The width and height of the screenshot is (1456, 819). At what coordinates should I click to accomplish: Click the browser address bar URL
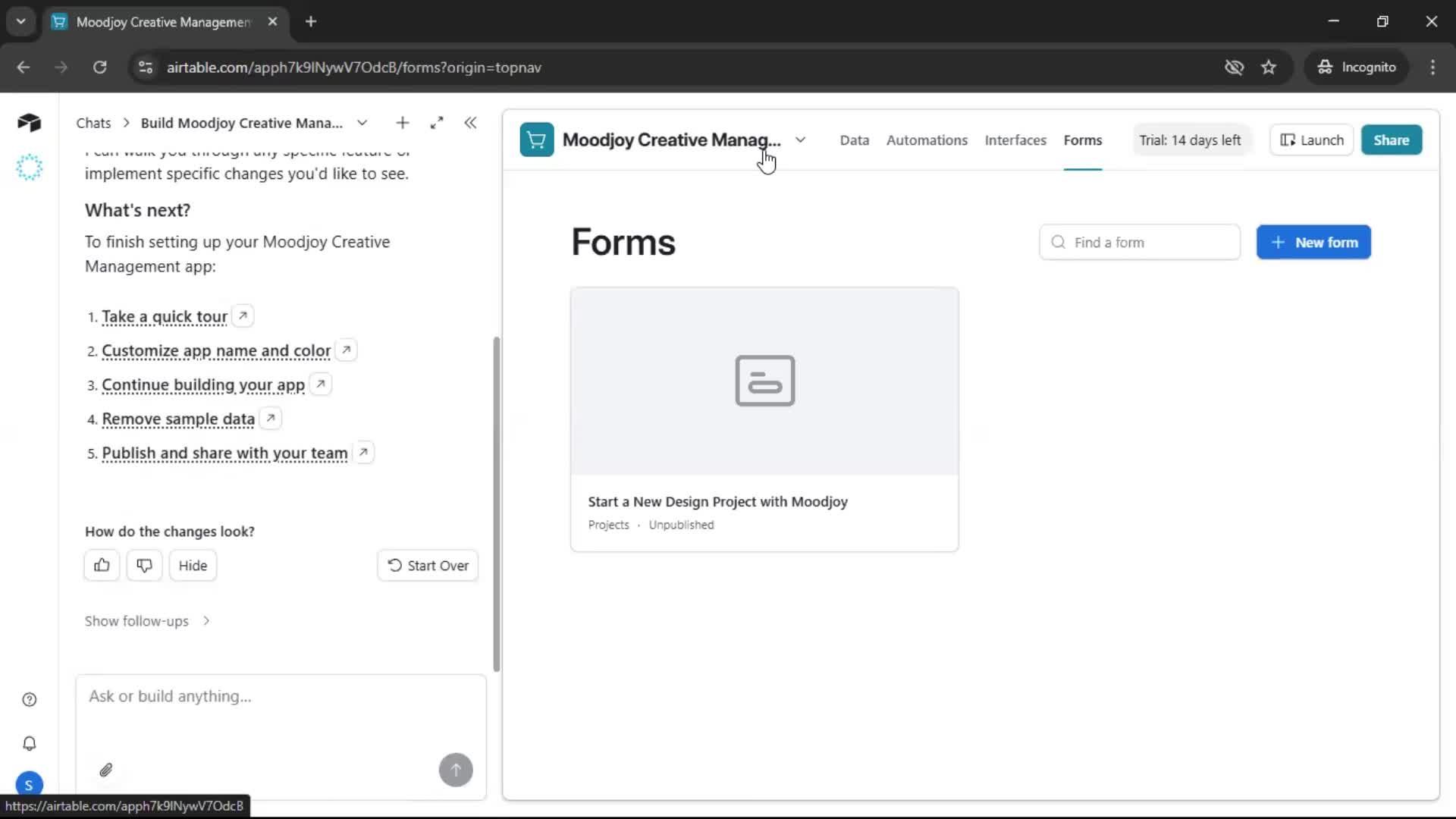click(x=353, y=67)
